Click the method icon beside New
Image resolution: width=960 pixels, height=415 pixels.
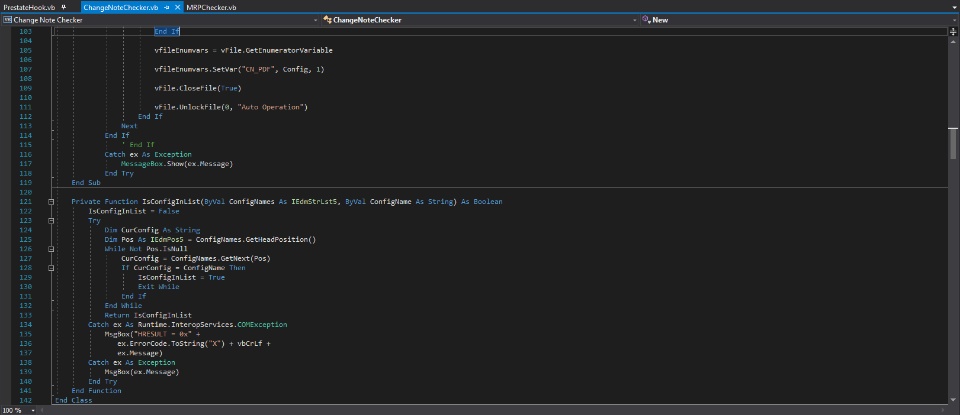point(646,19)
